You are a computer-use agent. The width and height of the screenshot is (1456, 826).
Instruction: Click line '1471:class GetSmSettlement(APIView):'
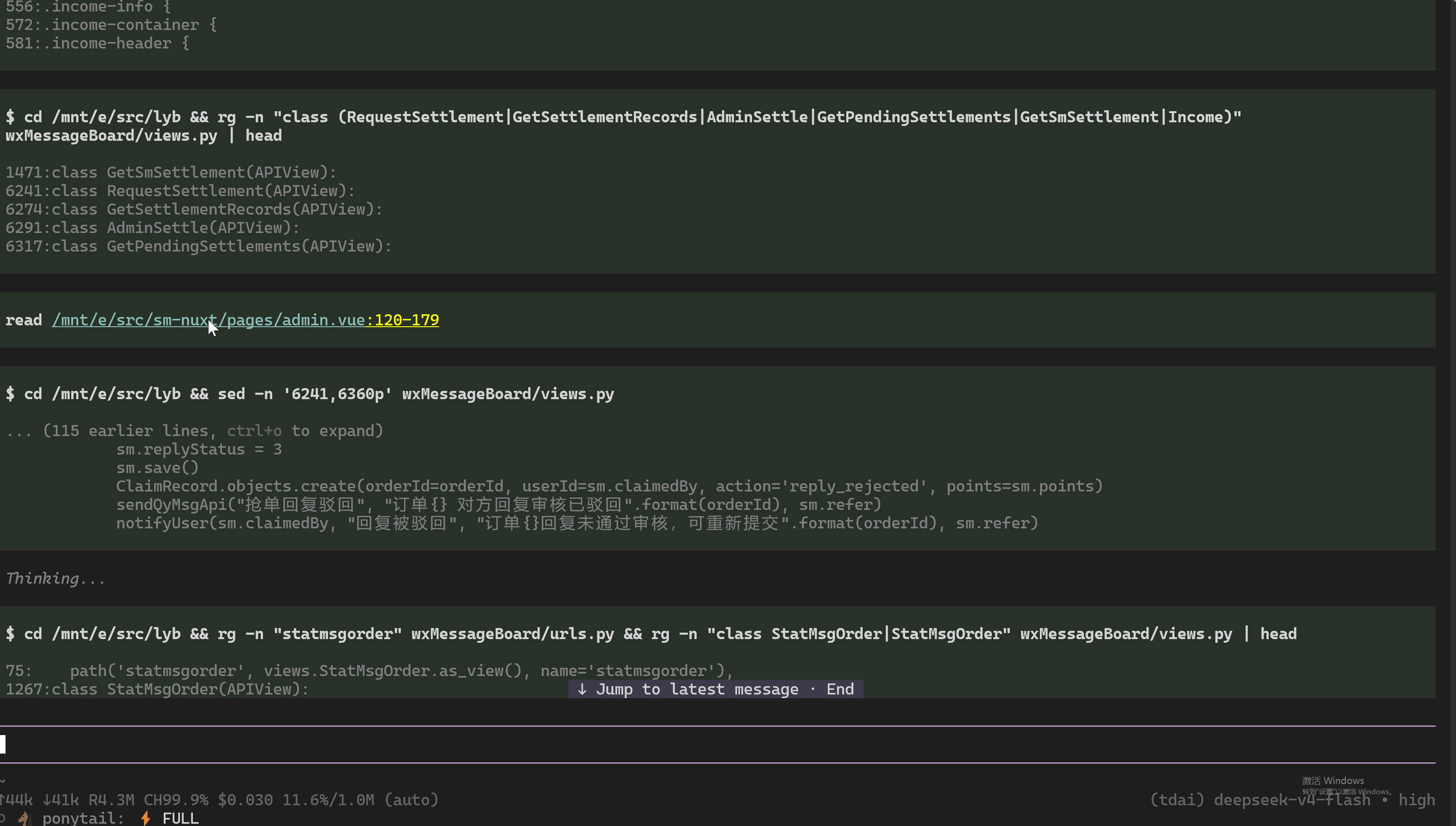tap(171, 173)
